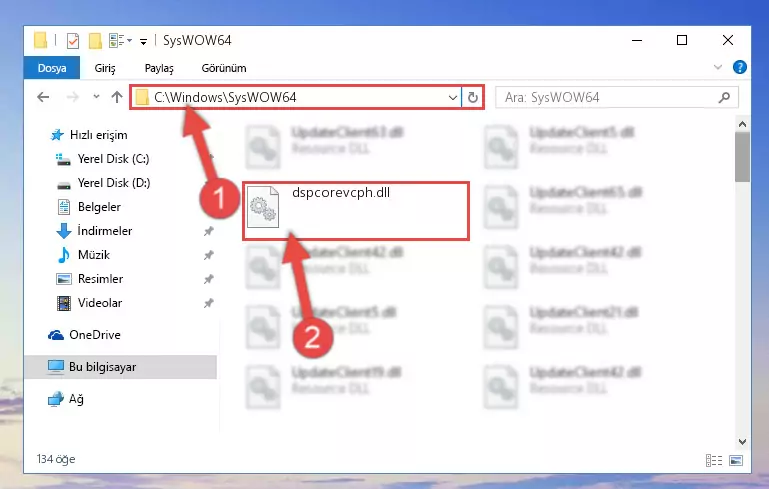769x489 pixels.
Task: Unpin İndirmeler using its pin icon
Action: pos(209,231)
